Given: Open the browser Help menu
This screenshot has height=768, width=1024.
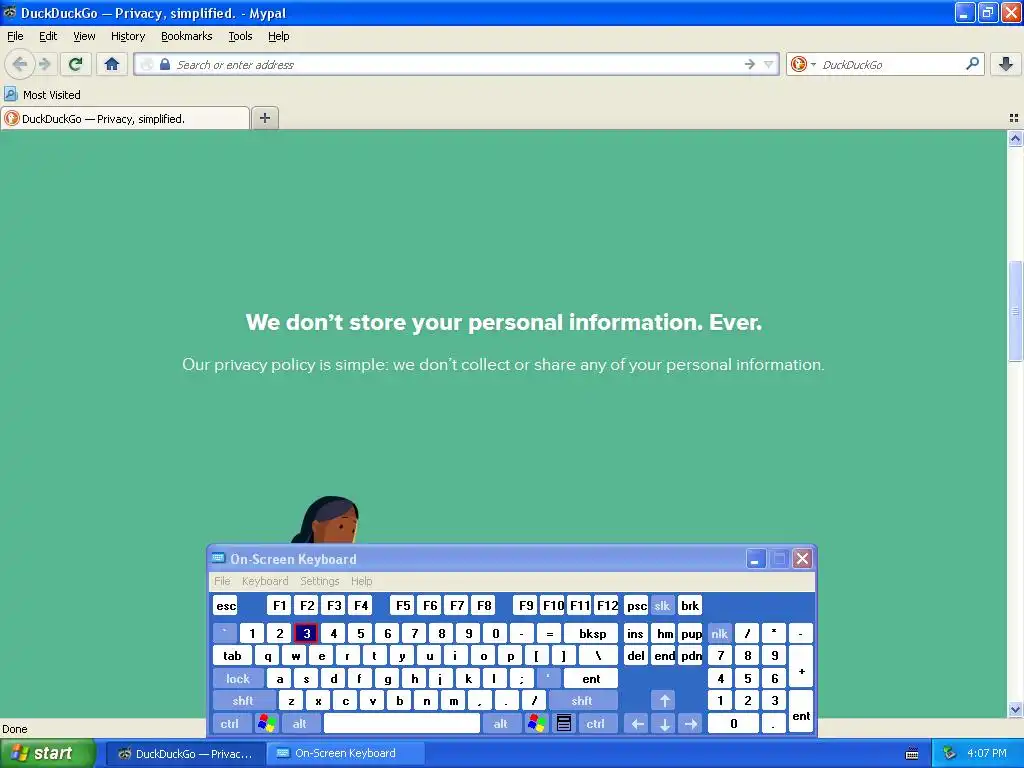Looking at the screenshot, I should (x=279, y=36).
